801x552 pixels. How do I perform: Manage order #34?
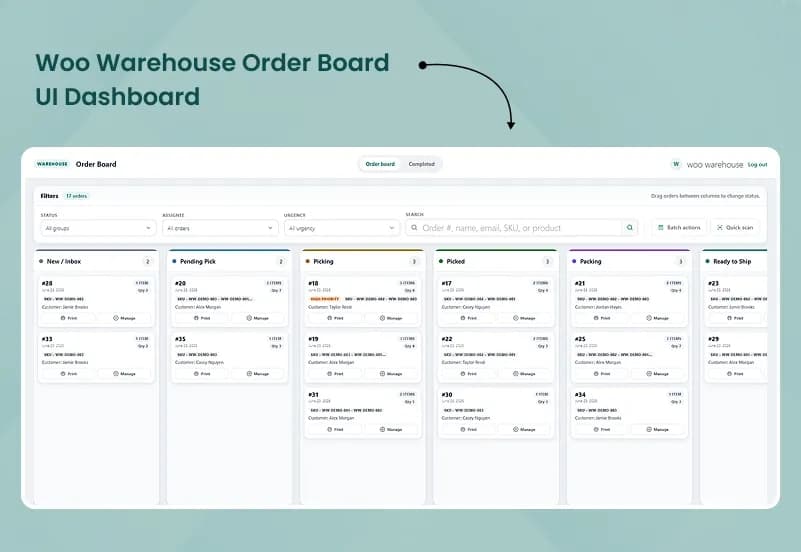click(657, 429)
